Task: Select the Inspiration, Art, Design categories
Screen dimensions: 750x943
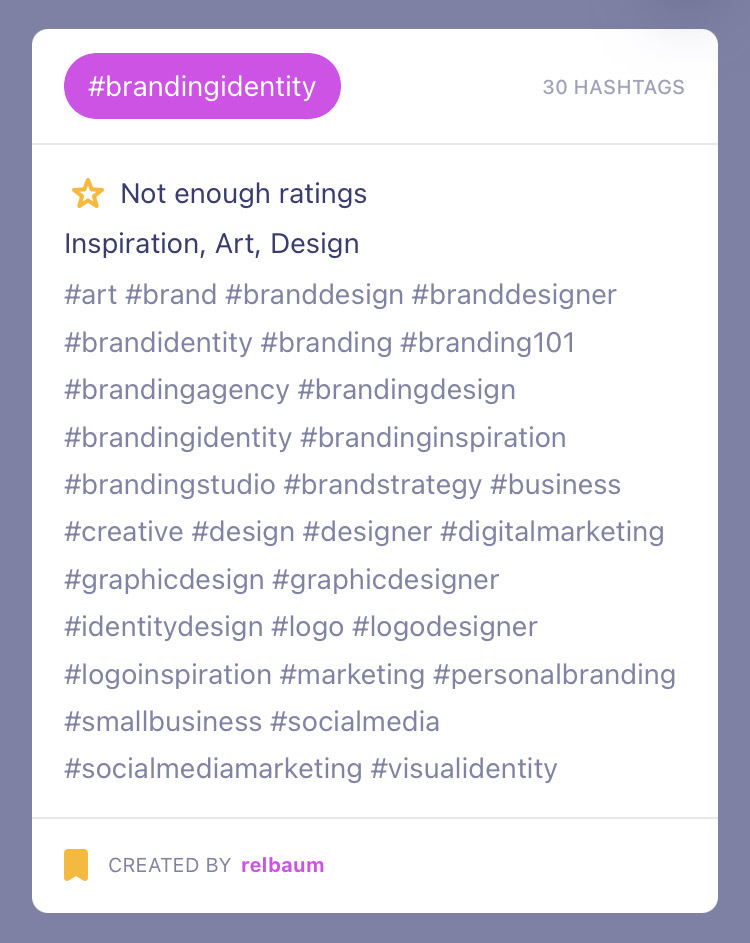Action: pyautogui.click(x=212, y=244)
